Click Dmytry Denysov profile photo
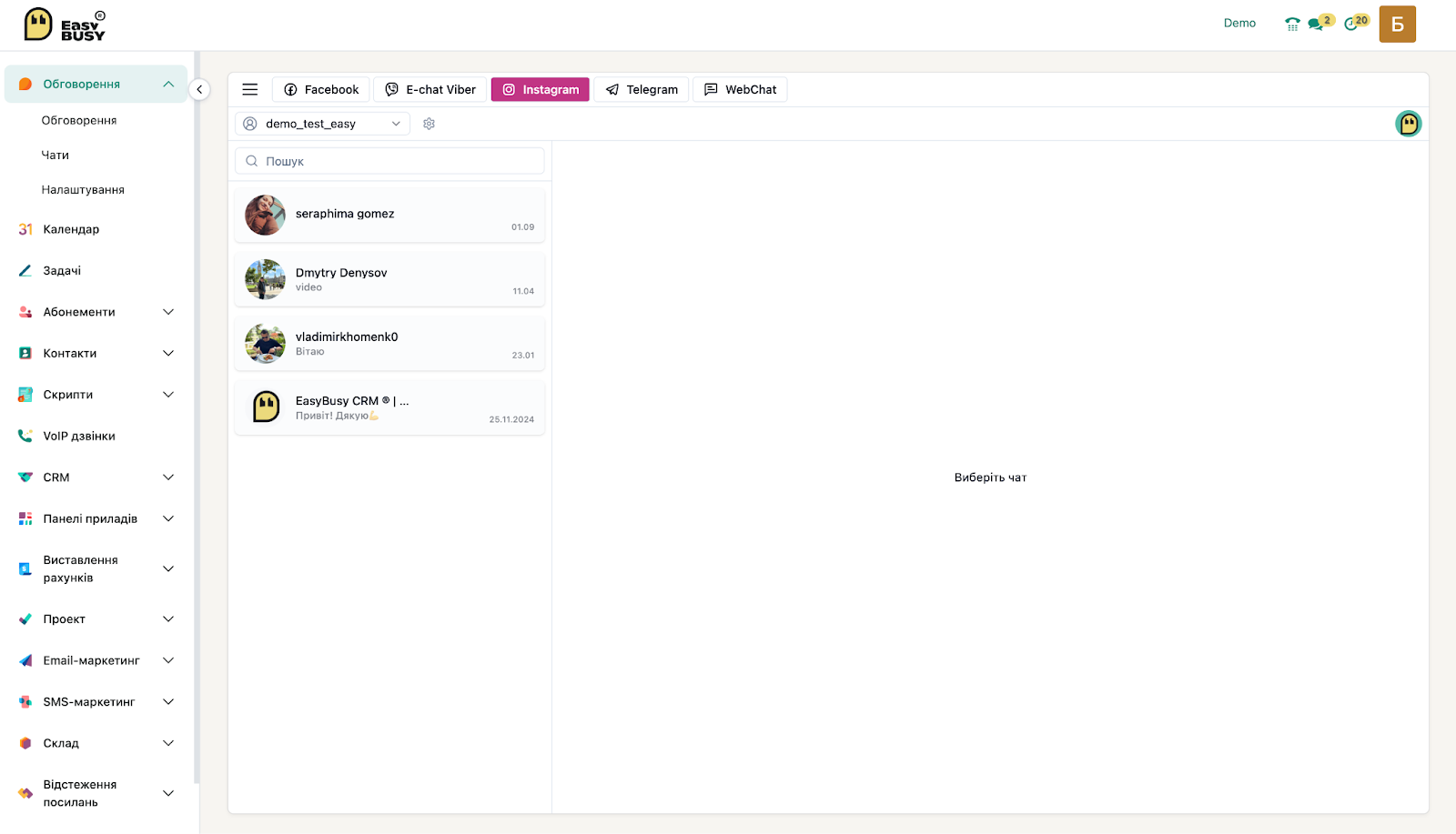 click(265, 279)
